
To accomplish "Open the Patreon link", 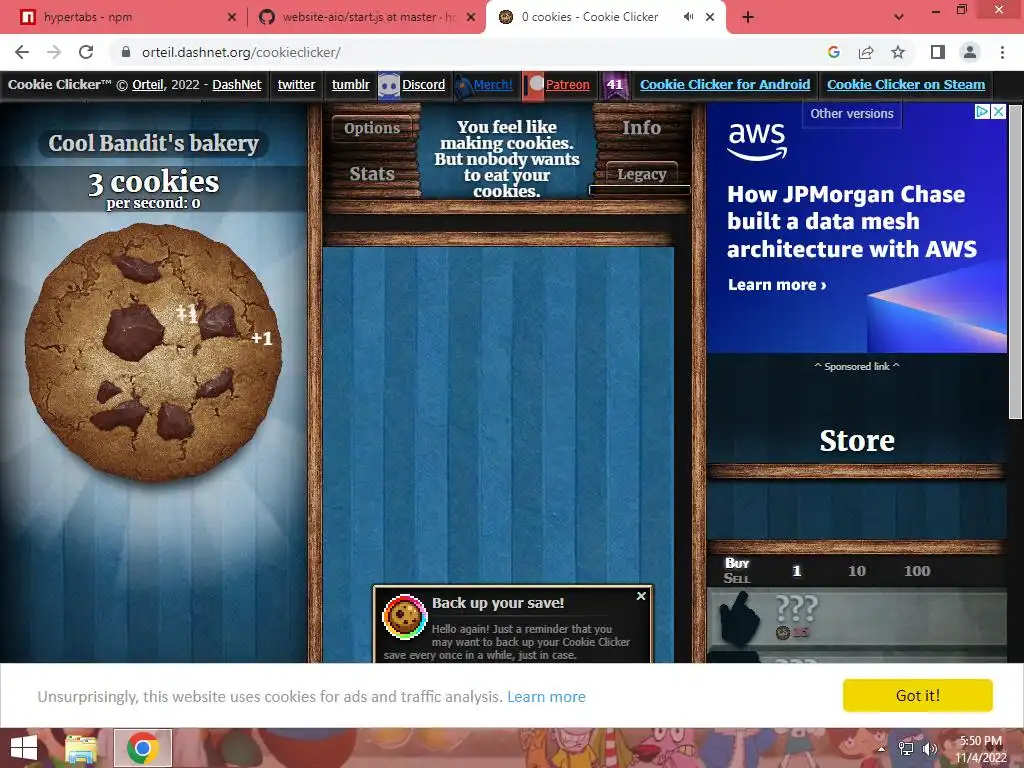I will [568, 85].
